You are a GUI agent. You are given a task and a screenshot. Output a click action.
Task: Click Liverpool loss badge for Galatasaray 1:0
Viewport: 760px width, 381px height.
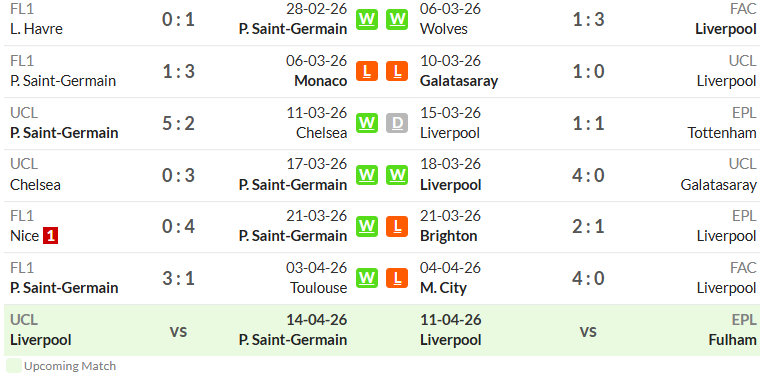click(397, 71)
